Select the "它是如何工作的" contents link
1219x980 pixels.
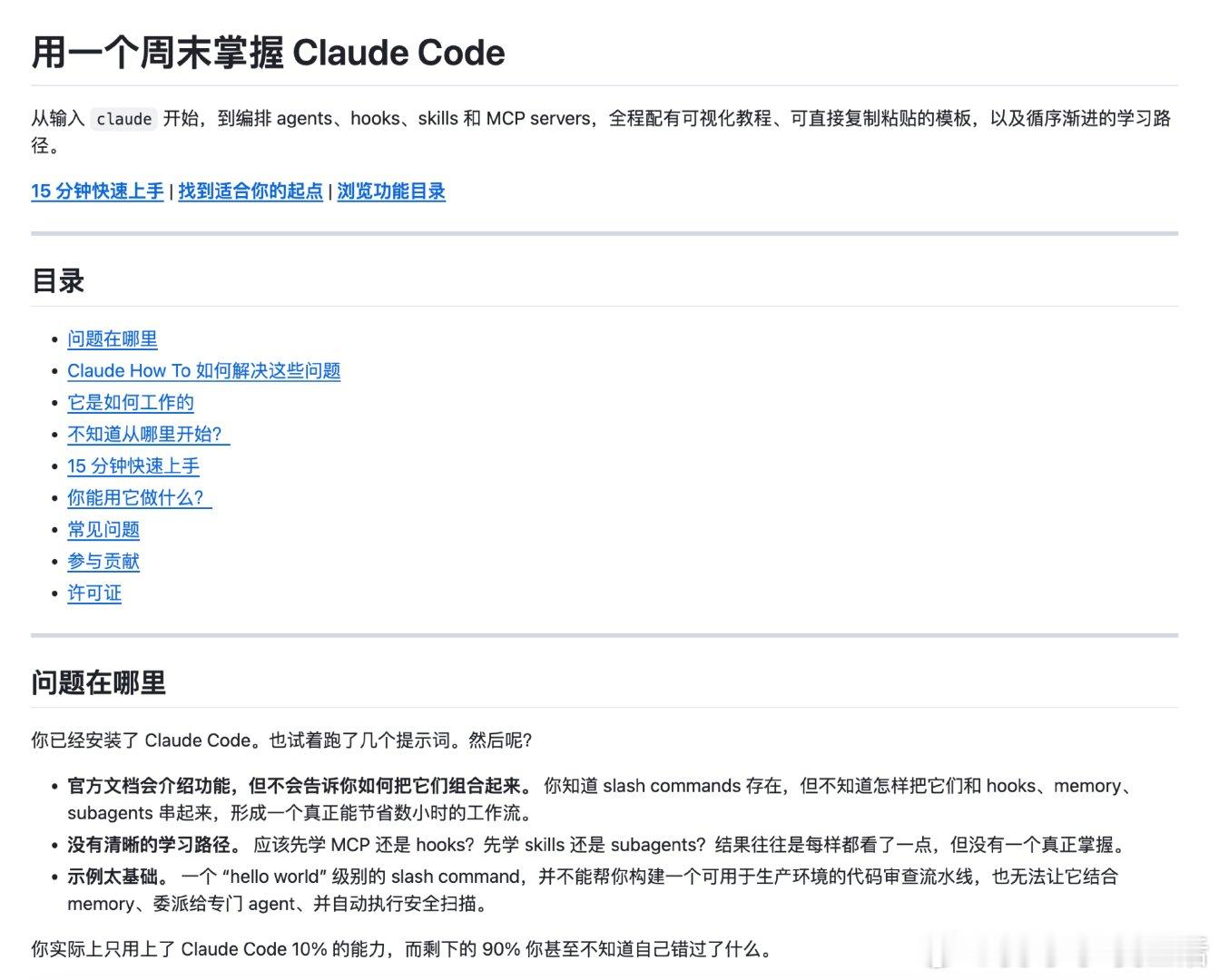tap(130, 402)
